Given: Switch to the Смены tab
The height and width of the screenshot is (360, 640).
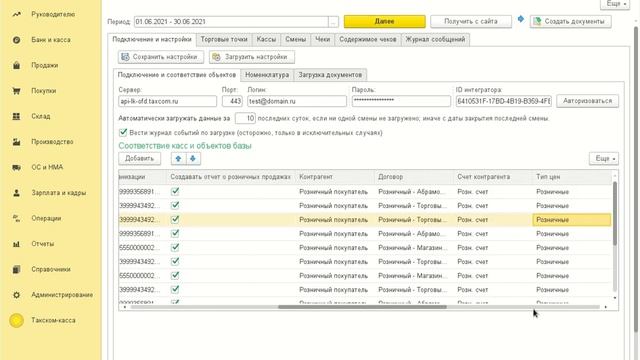Looking at the screenshot, I should 296,40.
